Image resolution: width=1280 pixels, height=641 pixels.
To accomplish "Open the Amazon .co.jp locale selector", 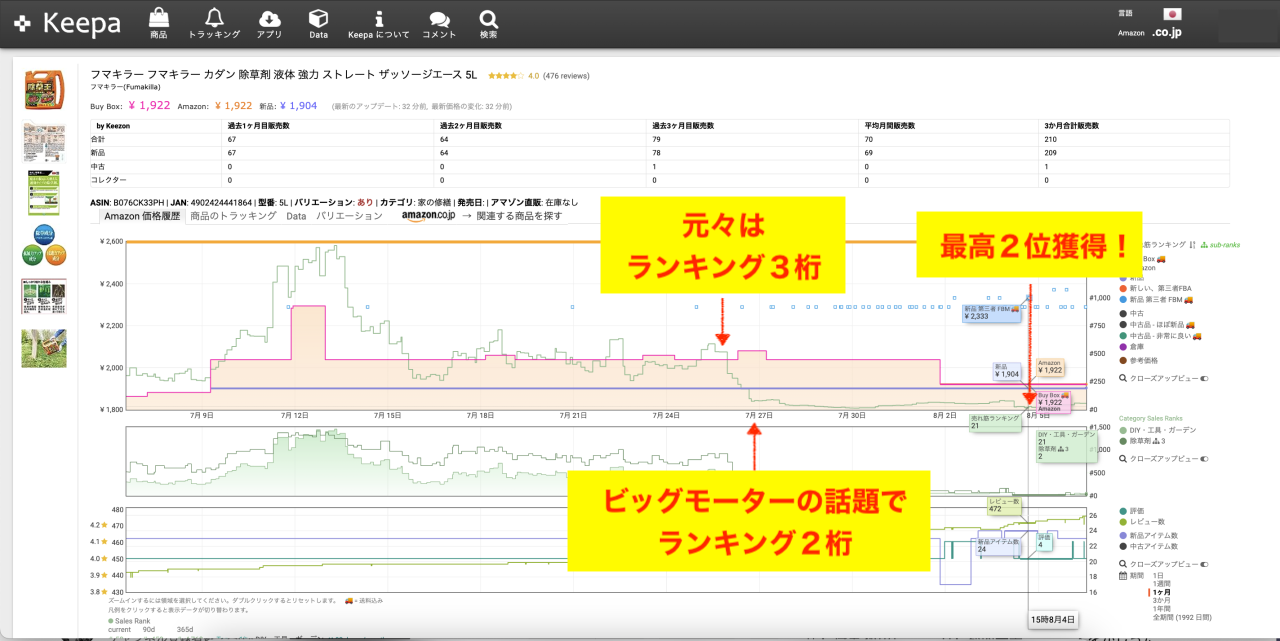I will pos(1165,33).
